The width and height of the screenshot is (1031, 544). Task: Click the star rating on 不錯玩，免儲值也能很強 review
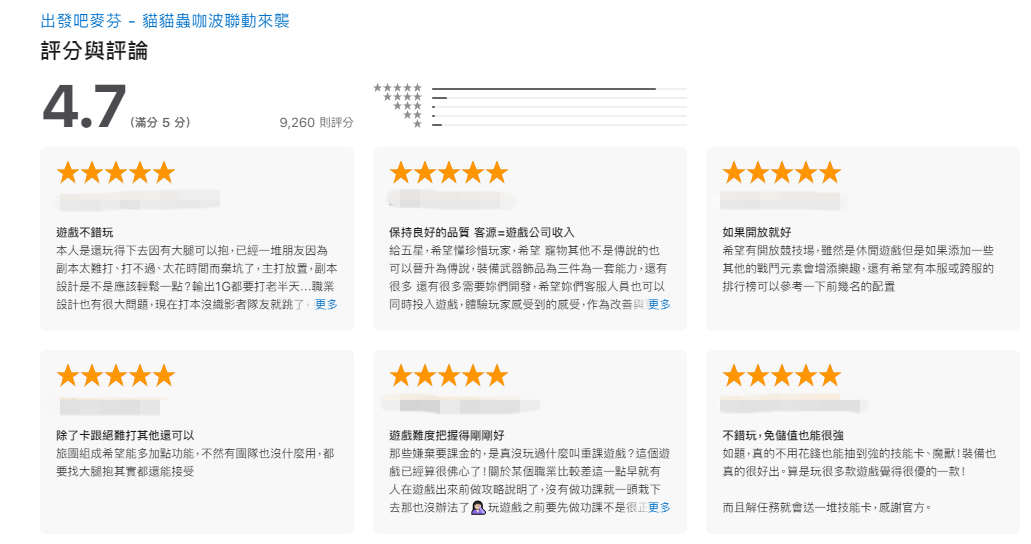pos(782,376)
